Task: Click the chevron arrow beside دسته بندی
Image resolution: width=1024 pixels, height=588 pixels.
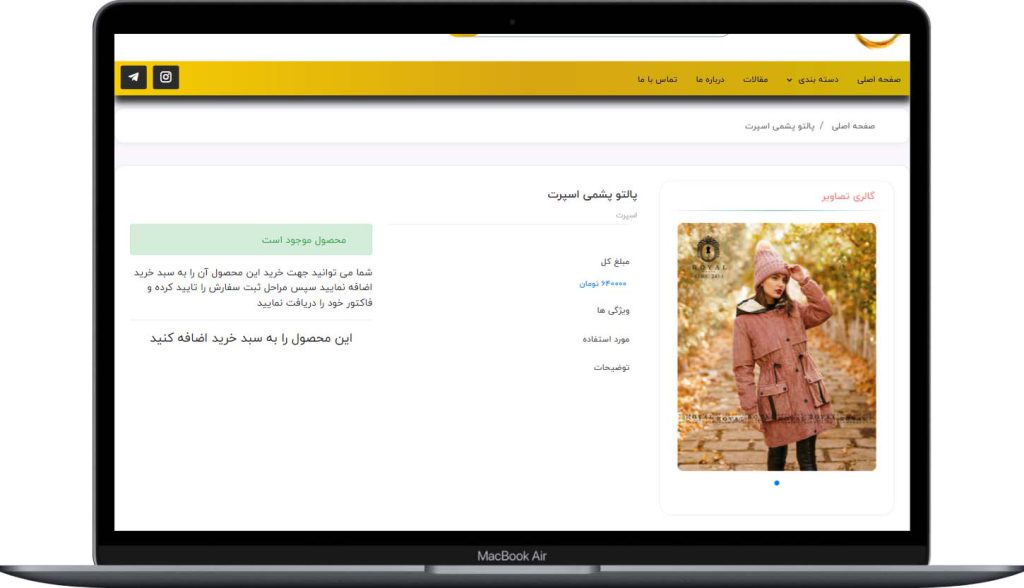Action: [789, 80]
